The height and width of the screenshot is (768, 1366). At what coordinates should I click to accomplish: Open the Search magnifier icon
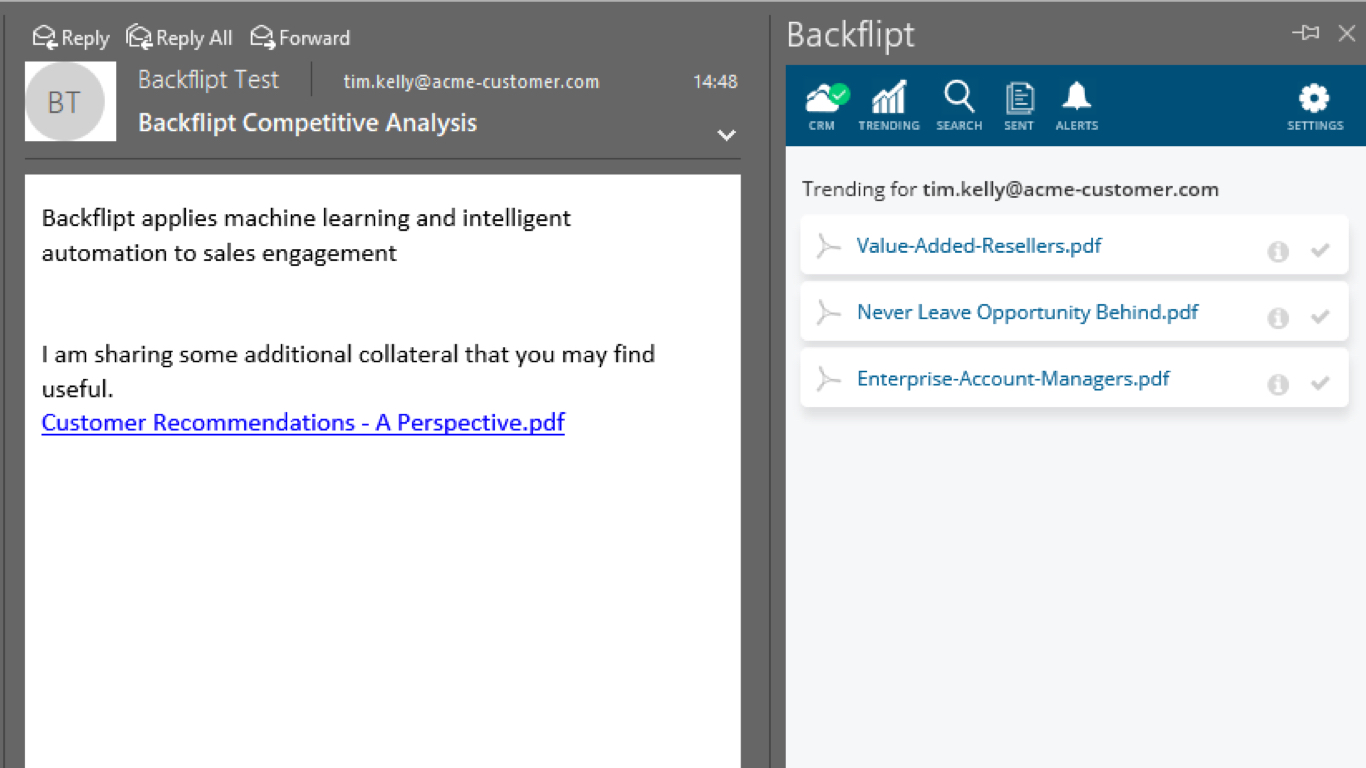pos(959,105)
